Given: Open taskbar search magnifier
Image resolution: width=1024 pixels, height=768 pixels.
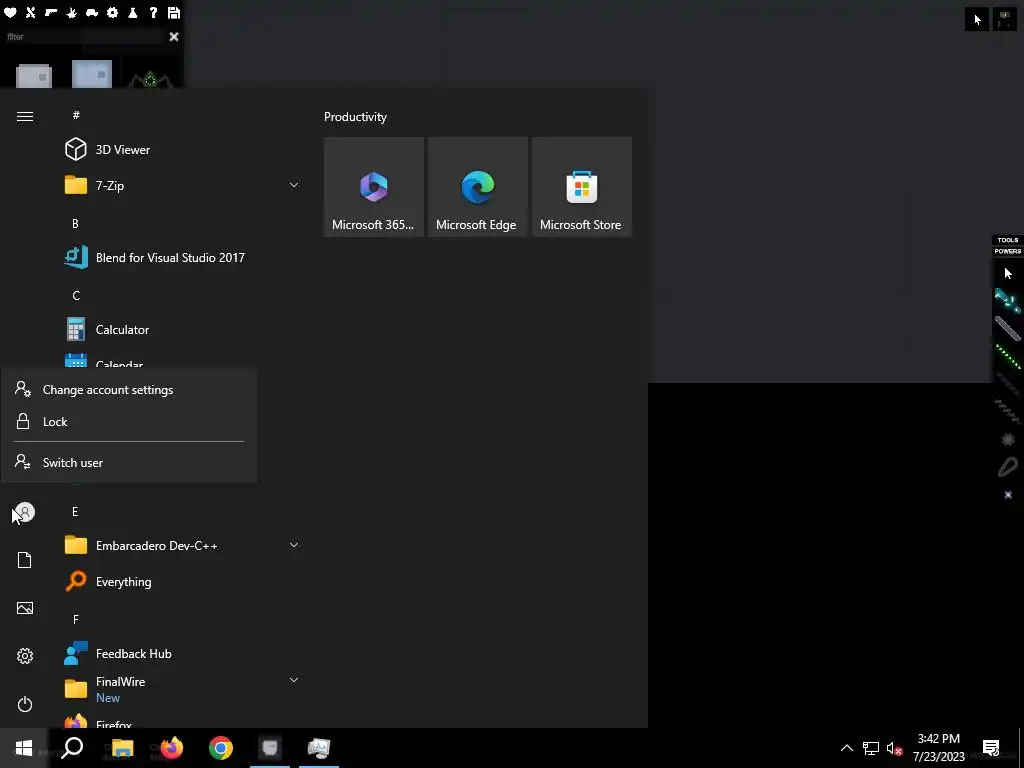Looking at the screenshot, I should [x=72, y=748].
